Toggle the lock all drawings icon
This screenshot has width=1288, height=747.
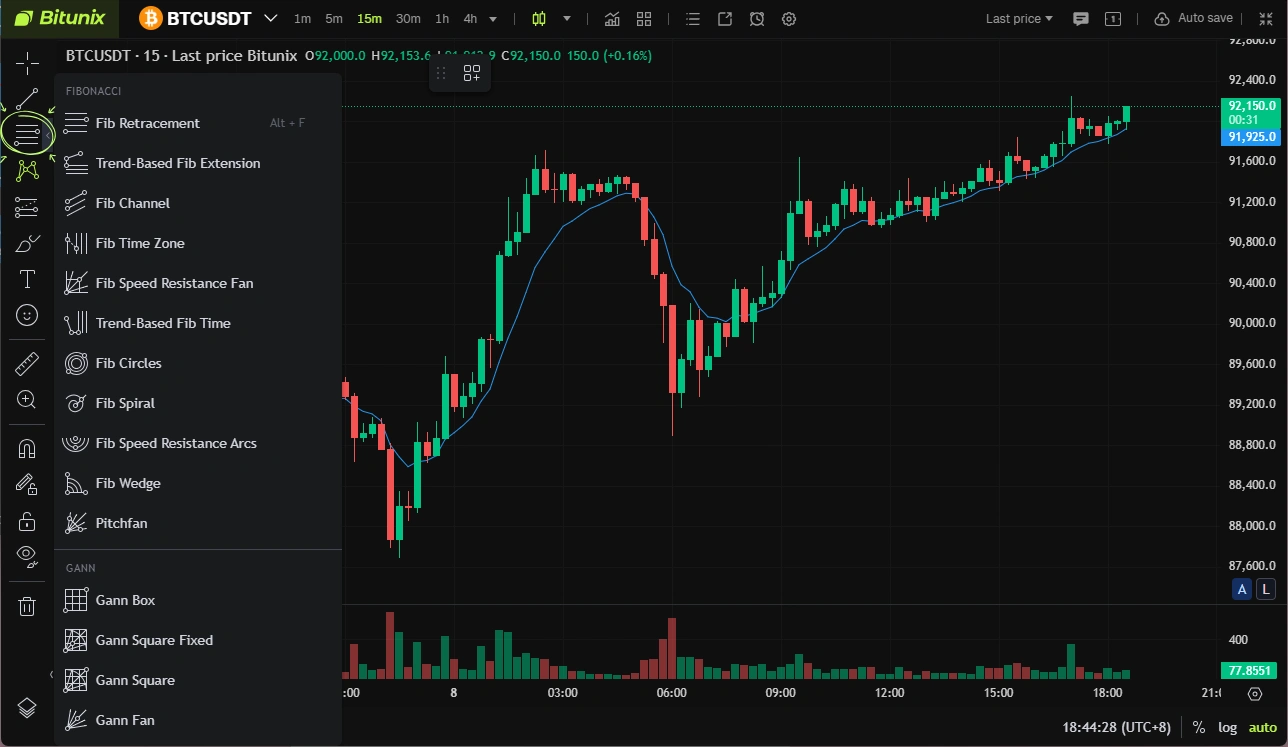(27, 521)
